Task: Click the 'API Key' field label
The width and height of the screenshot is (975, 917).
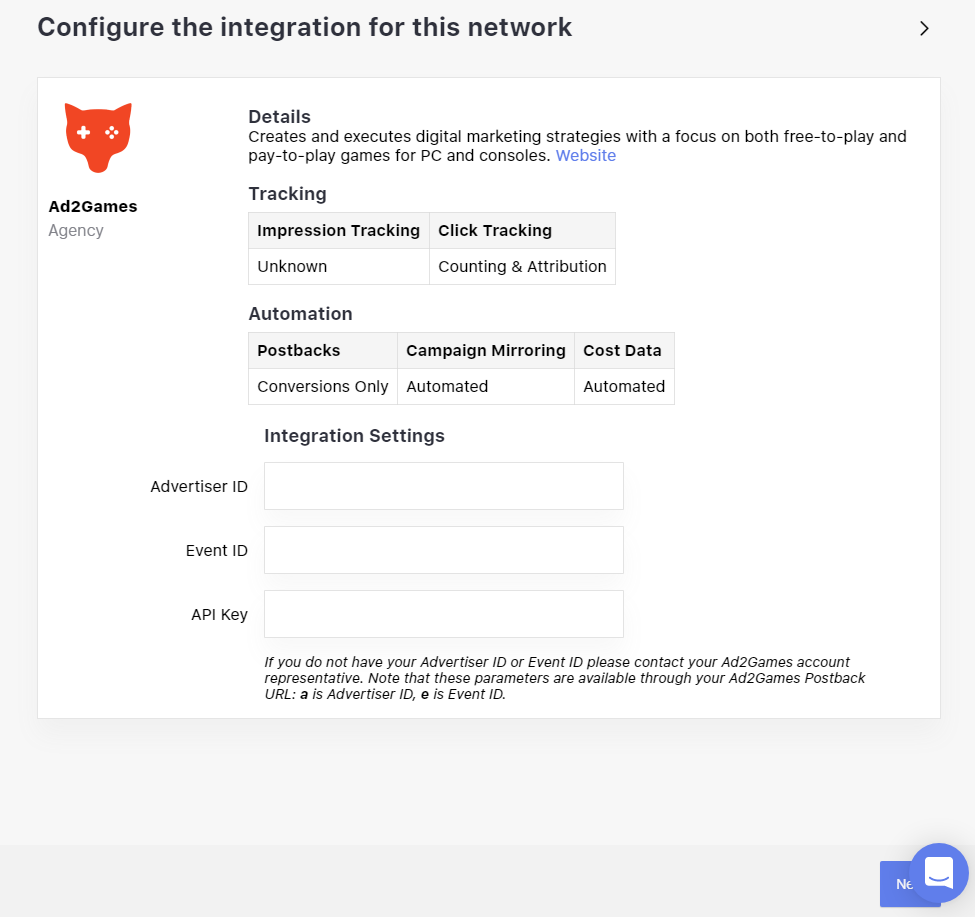Action: click(x=219, y=614)
